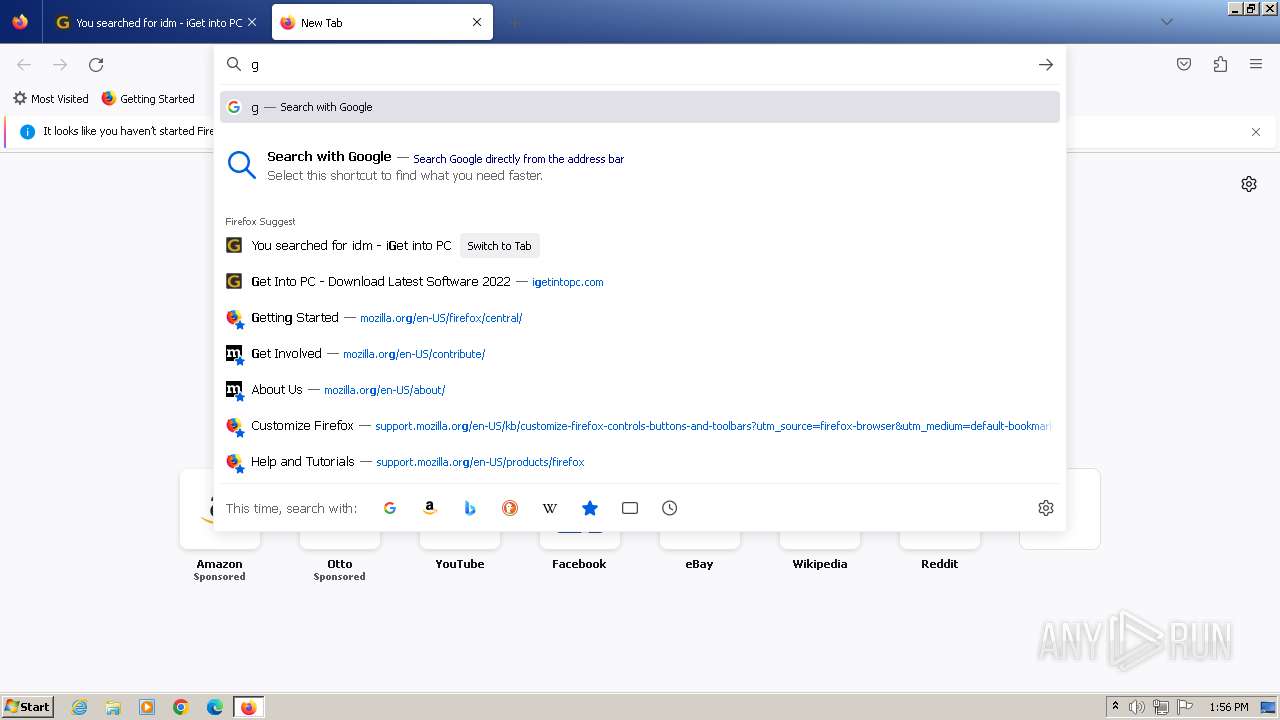The width and height of the screenshot is (1280, 720).
Task: Open Get Into PC suggestion
Action: point(640,282)
